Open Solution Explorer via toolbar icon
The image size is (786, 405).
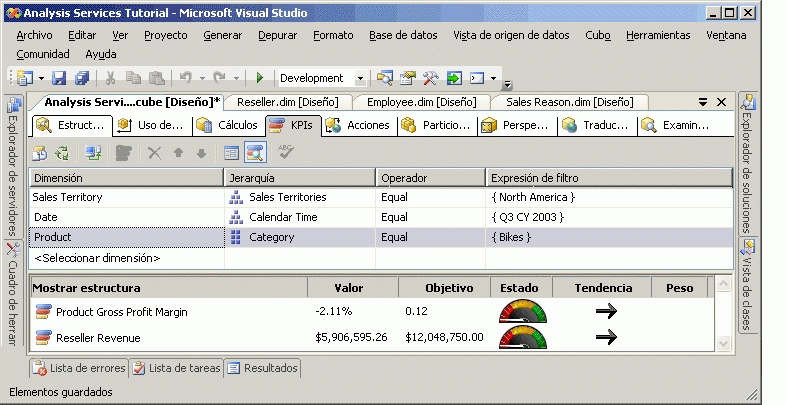[384, 78]
